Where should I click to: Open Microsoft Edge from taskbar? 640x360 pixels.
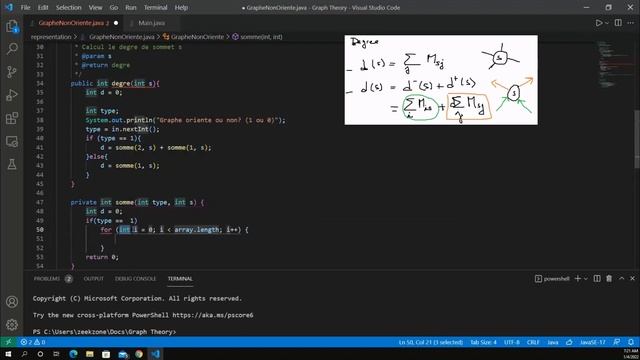tap(73, 354)
